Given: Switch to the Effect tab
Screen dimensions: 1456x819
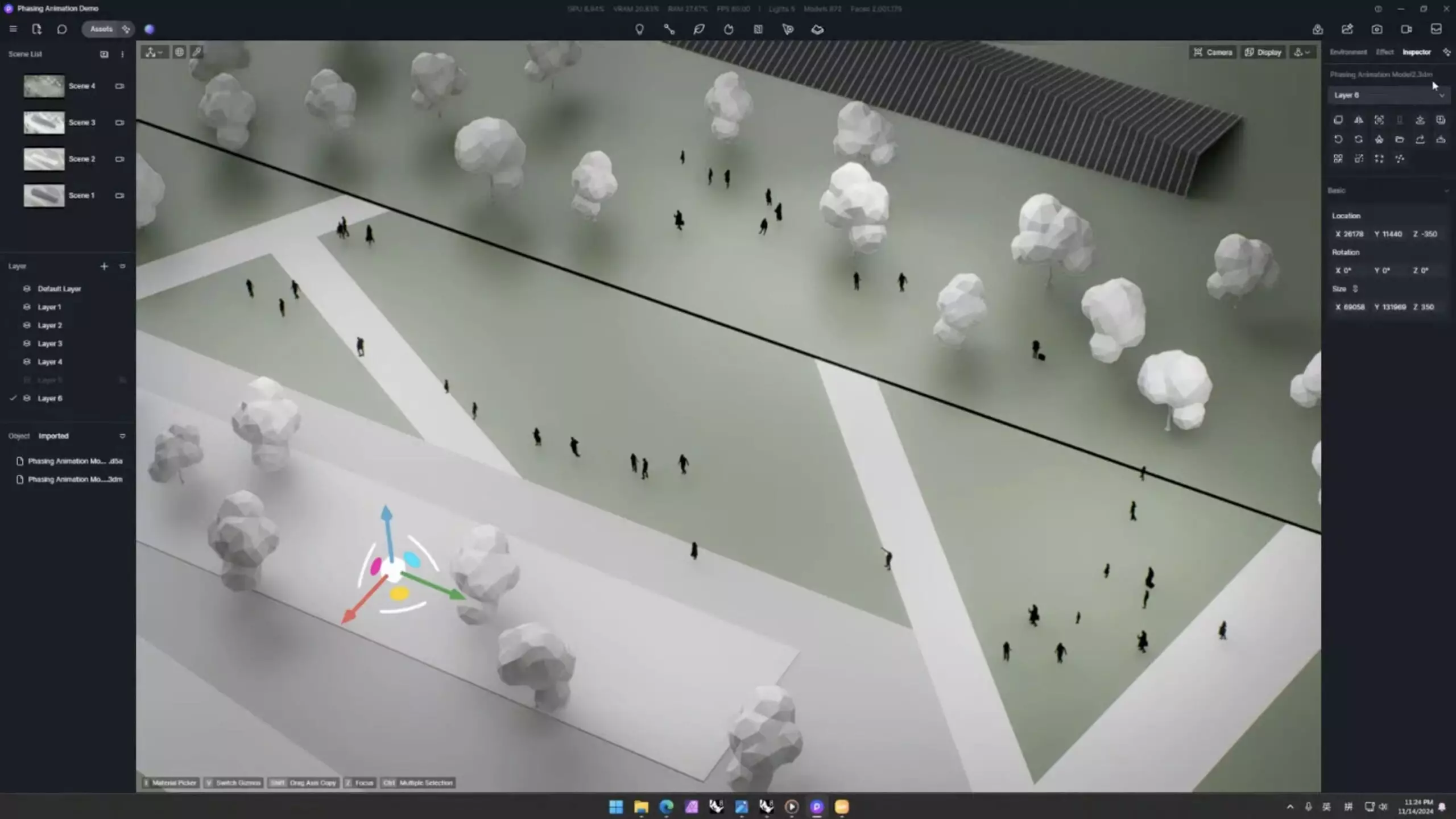Looking at the screenshot, I should [1384, 52].
